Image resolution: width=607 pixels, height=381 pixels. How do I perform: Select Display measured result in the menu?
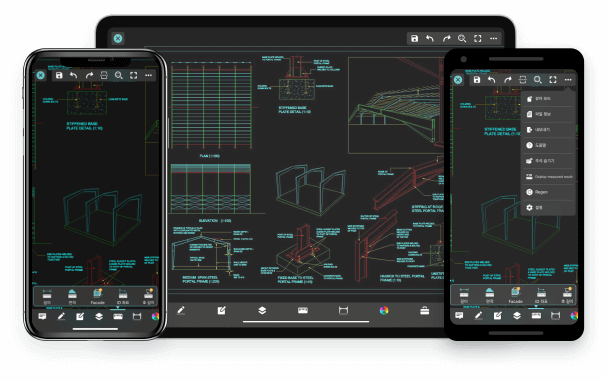548,177
